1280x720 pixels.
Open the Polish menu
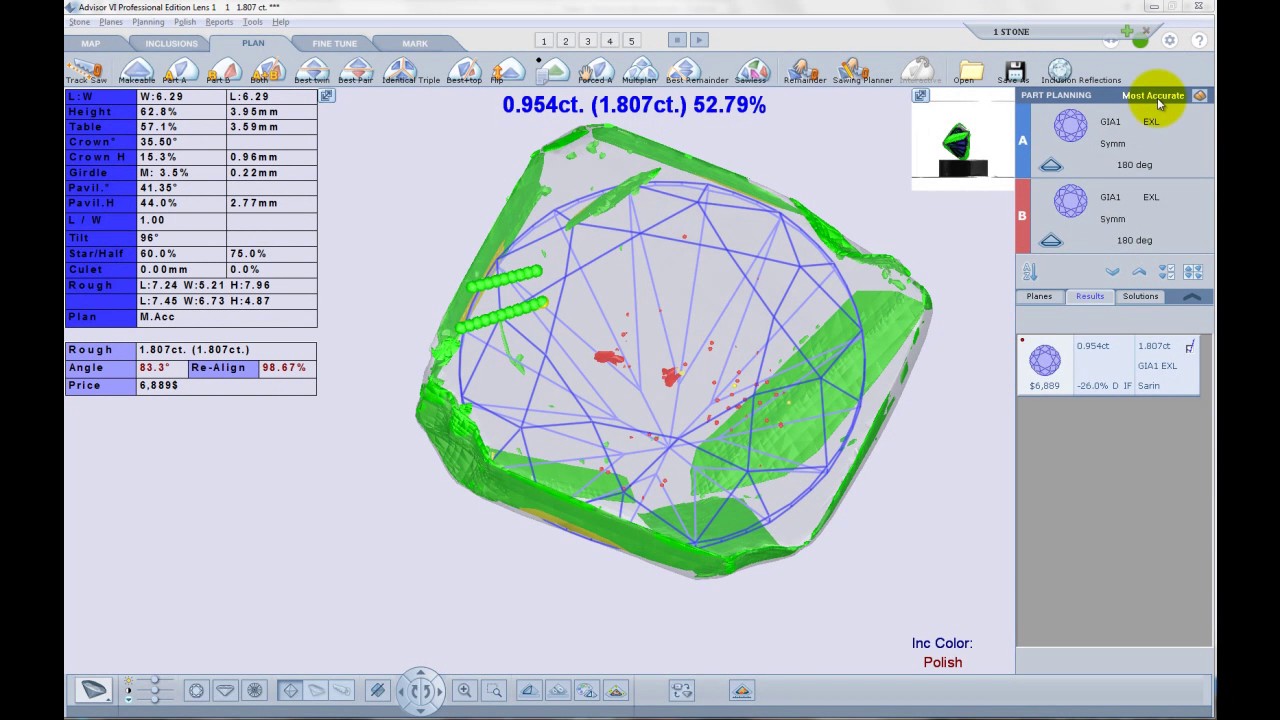point(185,22)
